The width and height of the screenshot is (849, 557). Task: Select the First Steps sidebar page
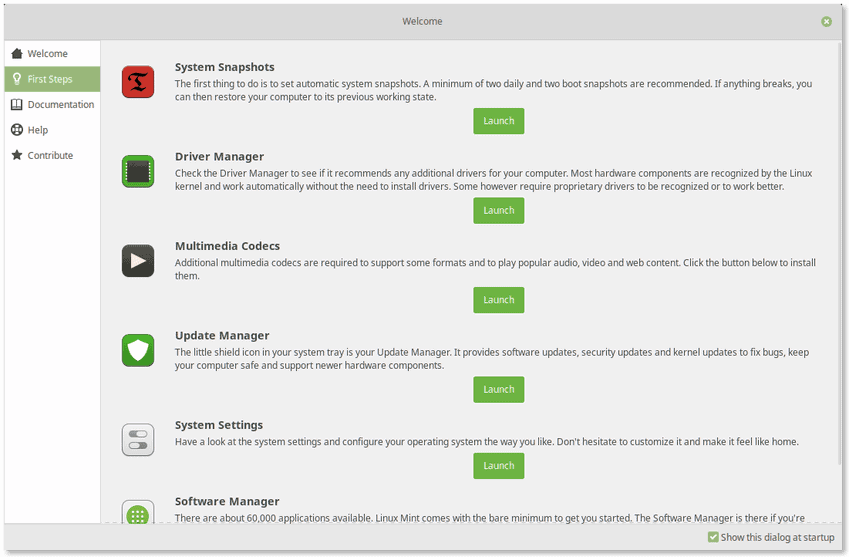tap(53, 79)
